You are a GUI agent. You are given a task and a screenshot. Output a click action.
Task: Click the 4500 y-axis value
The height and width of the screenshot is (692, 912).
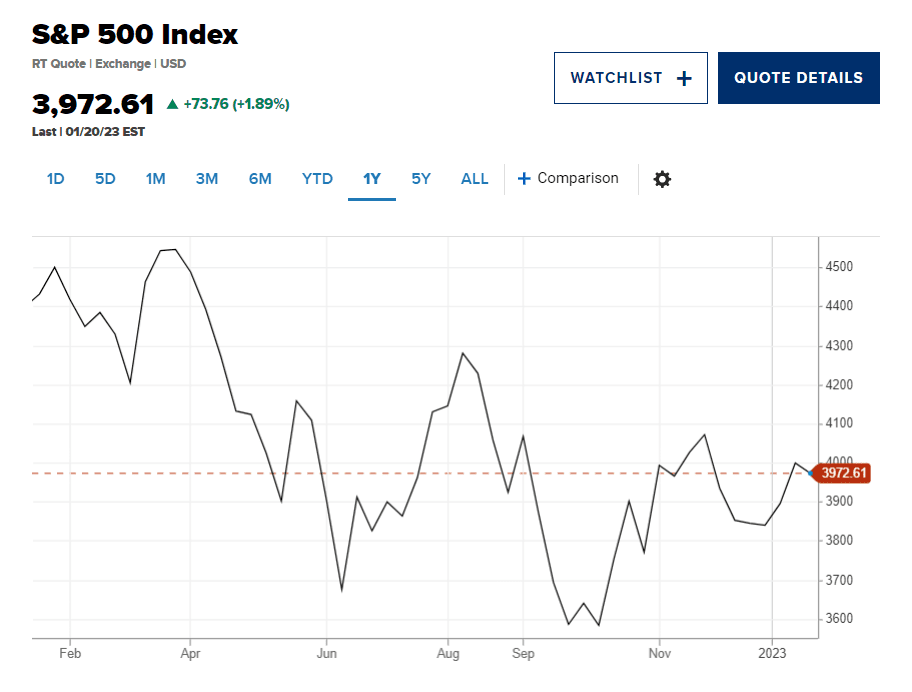pyautogui.click(x=839, y=267)
